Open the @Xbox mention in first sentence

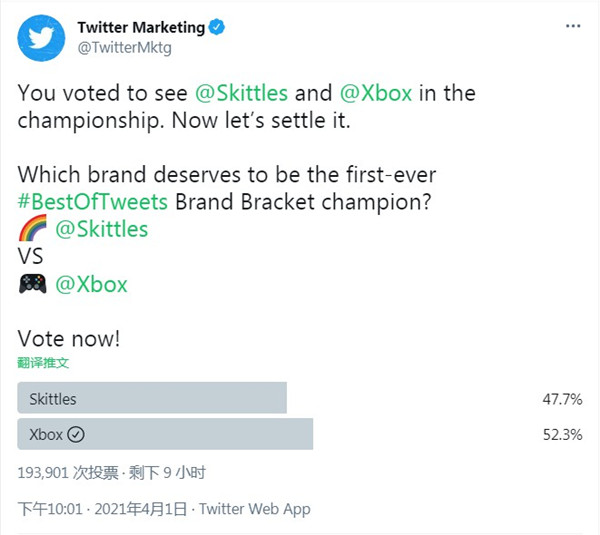[x=376, y=93]
